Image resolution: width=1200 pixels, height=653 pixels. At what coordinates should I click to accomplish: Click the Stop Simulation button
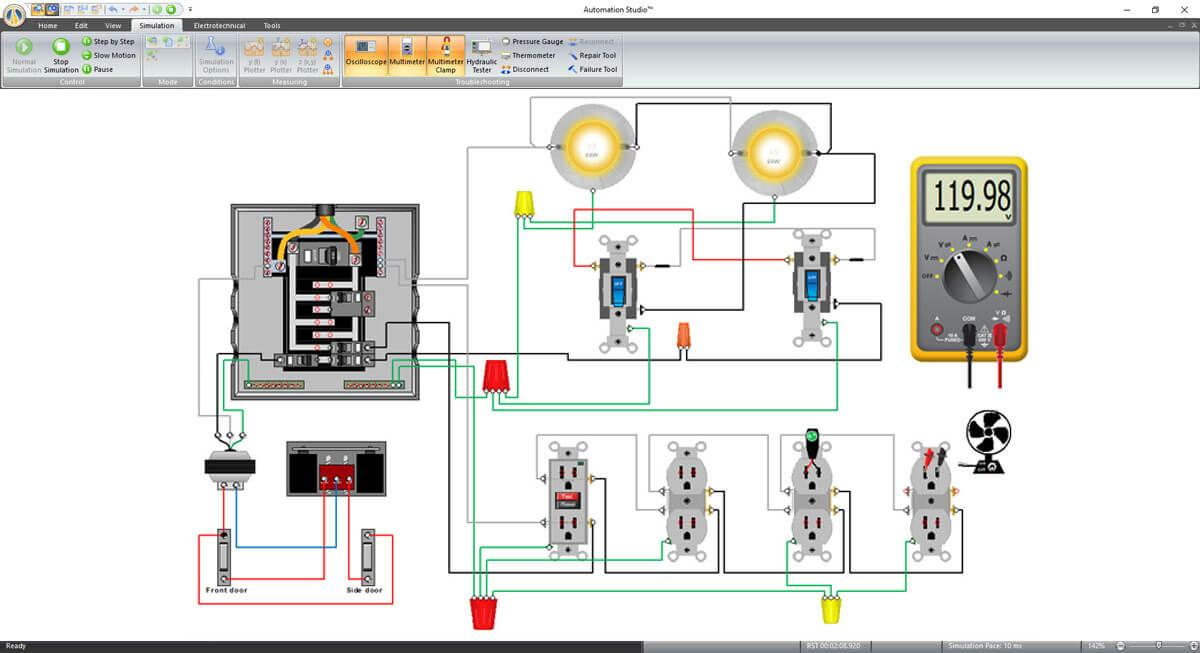pos(60,54)
